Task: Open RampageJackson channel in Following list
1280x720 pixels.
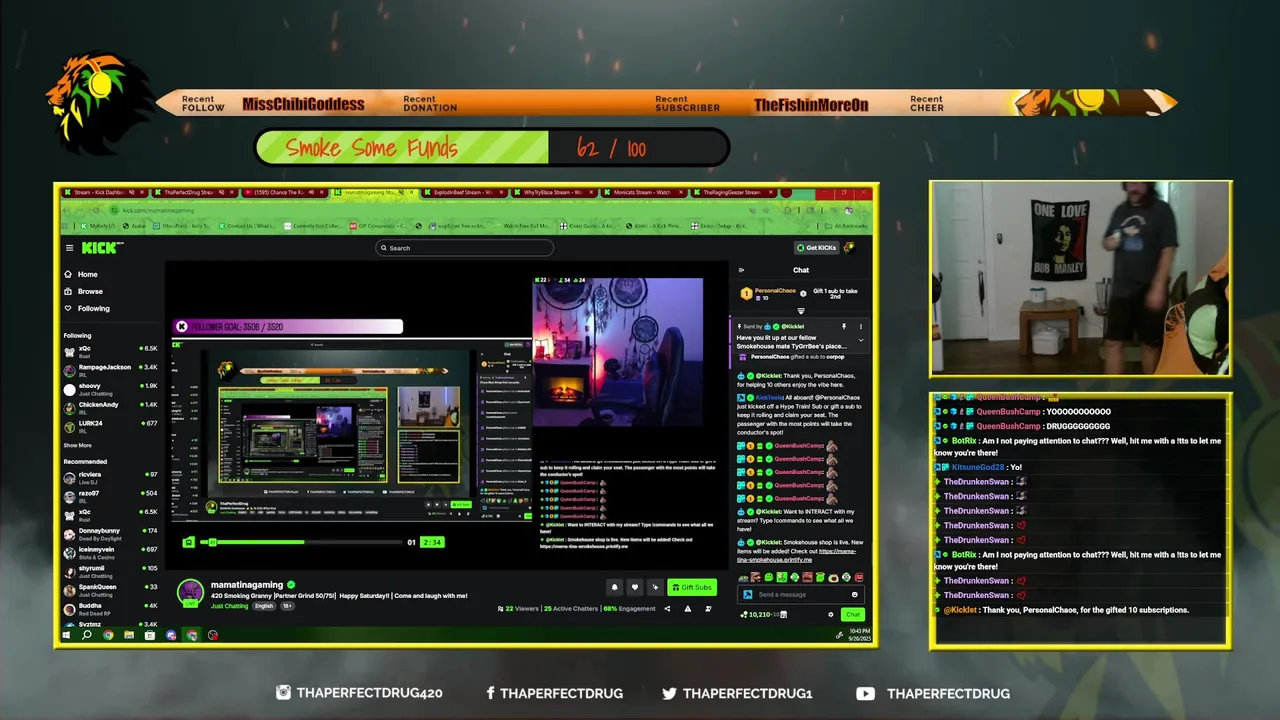Action: tap(110, 369)
